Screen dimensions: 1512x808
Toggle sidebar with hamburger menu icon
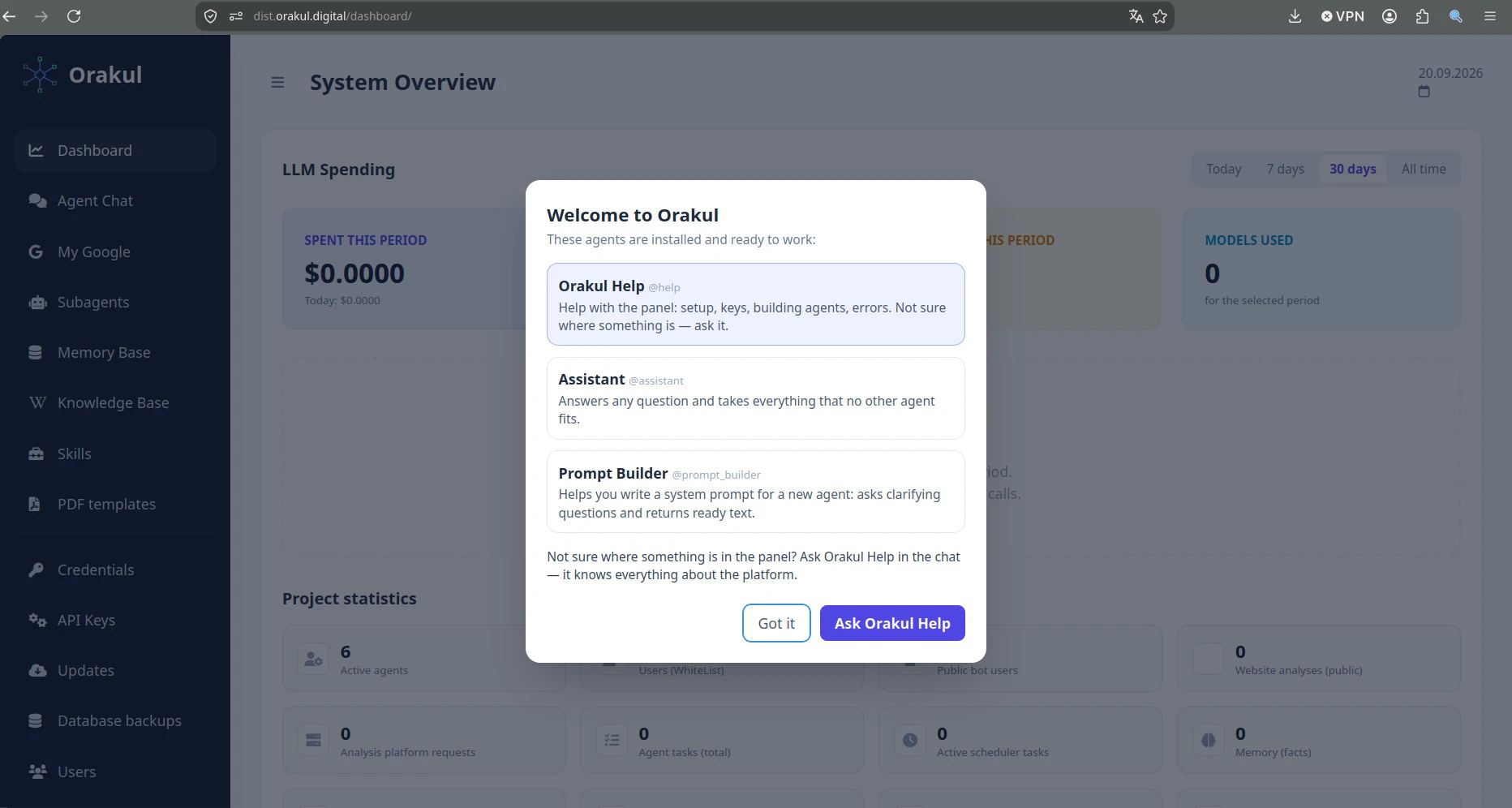coord(277,82)
